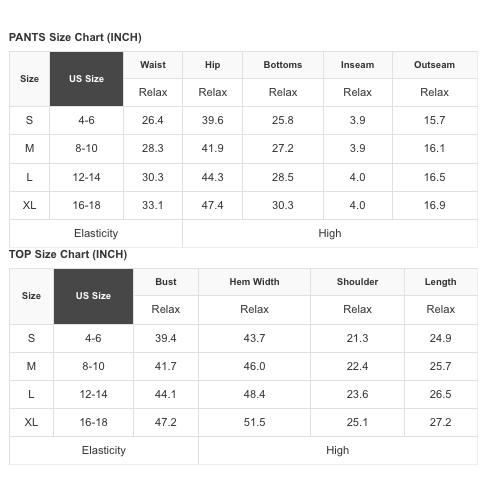Click the Outseam column header
Viewport: 503px width, 503px height.
point(434,65)
